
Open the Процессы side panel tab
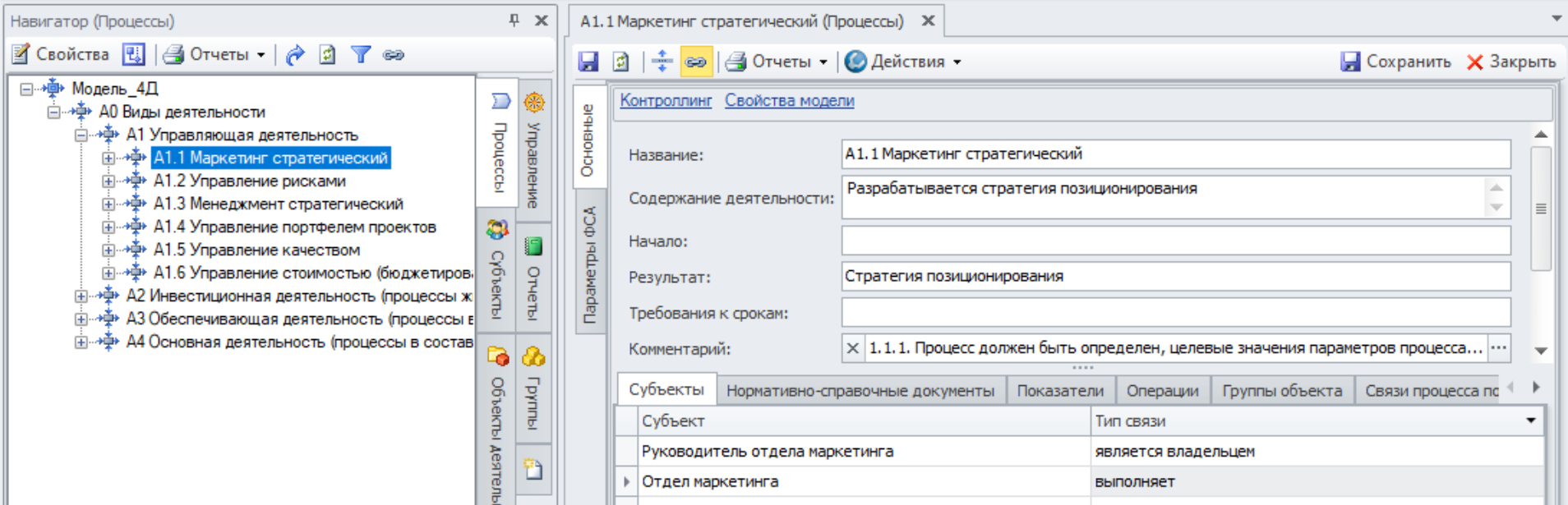(498, 144)
